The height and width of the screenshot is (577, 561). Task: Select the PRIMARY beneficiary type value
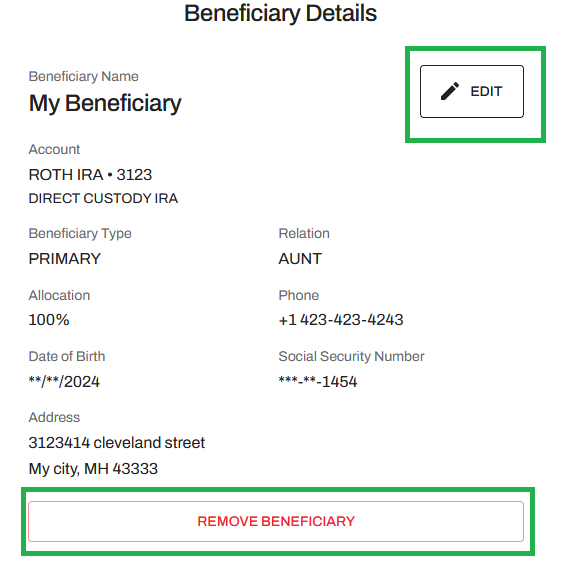[x=65, y=259]
